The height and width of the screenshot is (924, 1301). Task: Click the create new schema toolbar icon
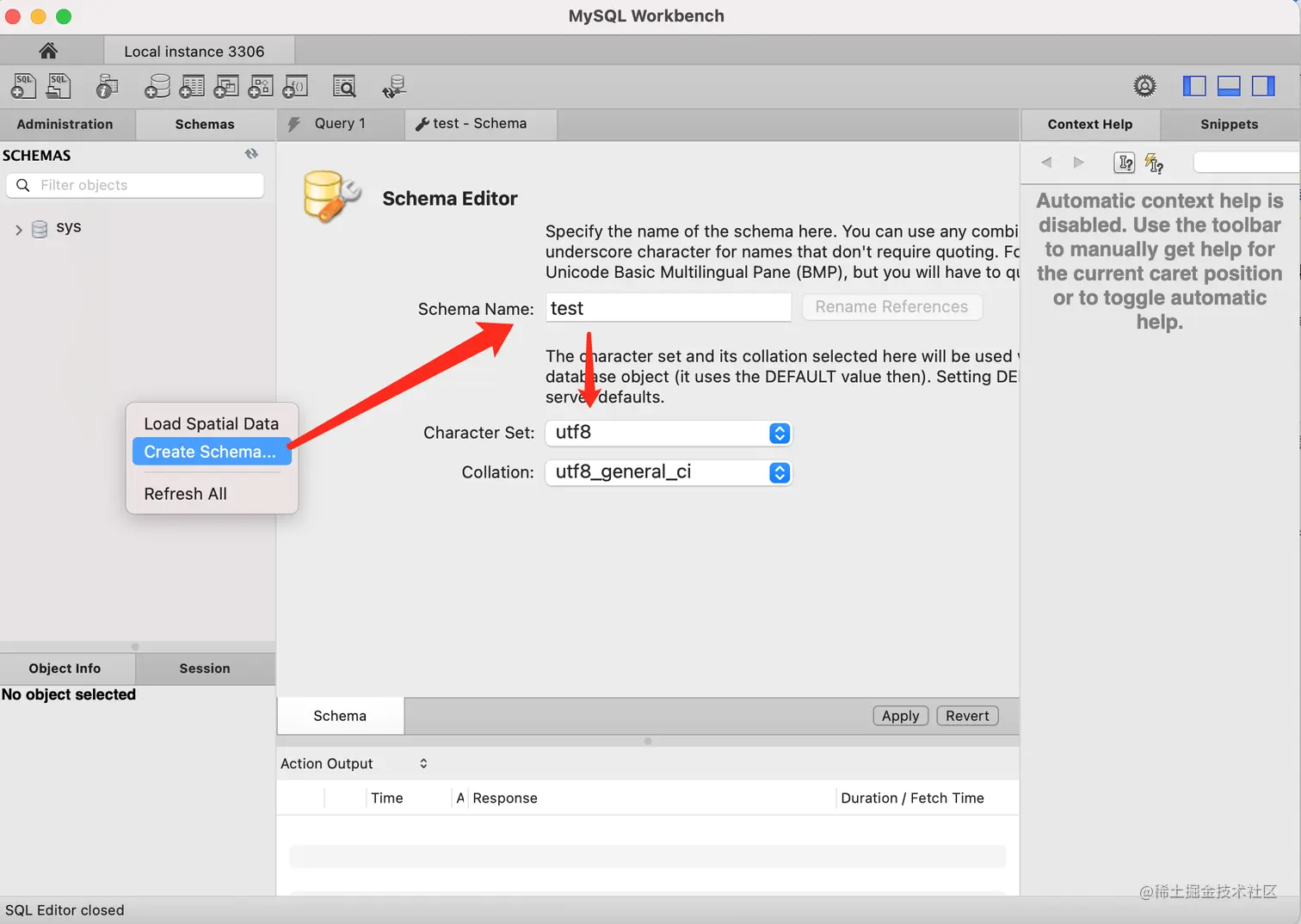point(157,86)
